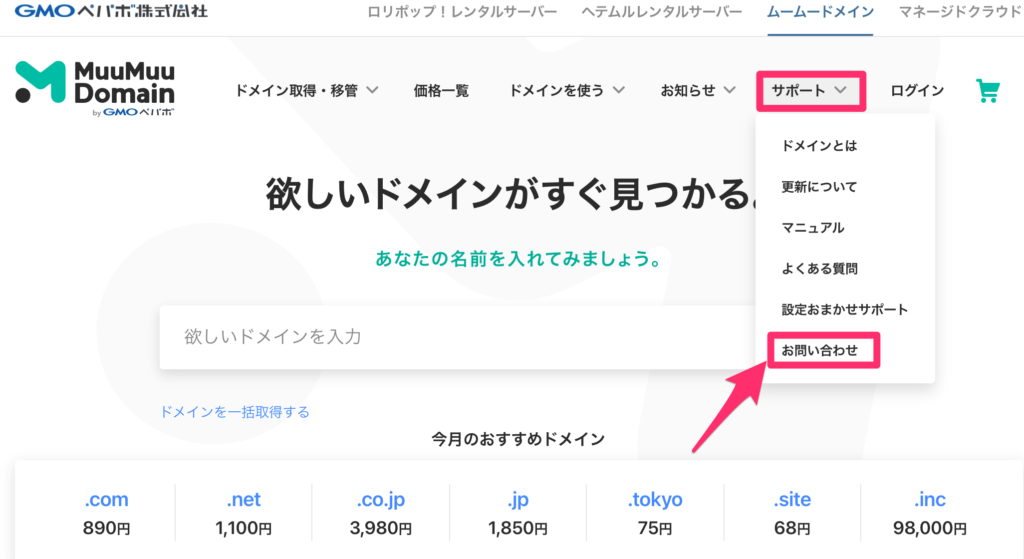The height and width of the screenshot is (559, 1024).
Task: Open 設定おまかせサポート menu entry
Action: pyautogui.click(x=844, y=310)
